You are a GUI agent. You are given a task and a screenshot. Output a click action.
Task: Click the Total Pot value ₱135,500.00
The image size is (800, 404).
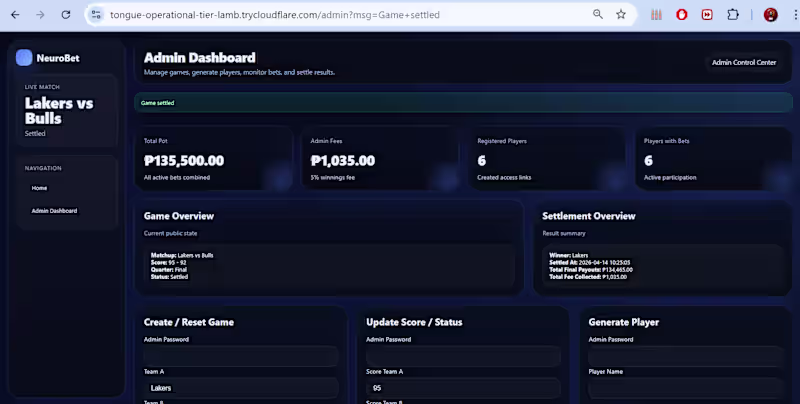[184, 161]
